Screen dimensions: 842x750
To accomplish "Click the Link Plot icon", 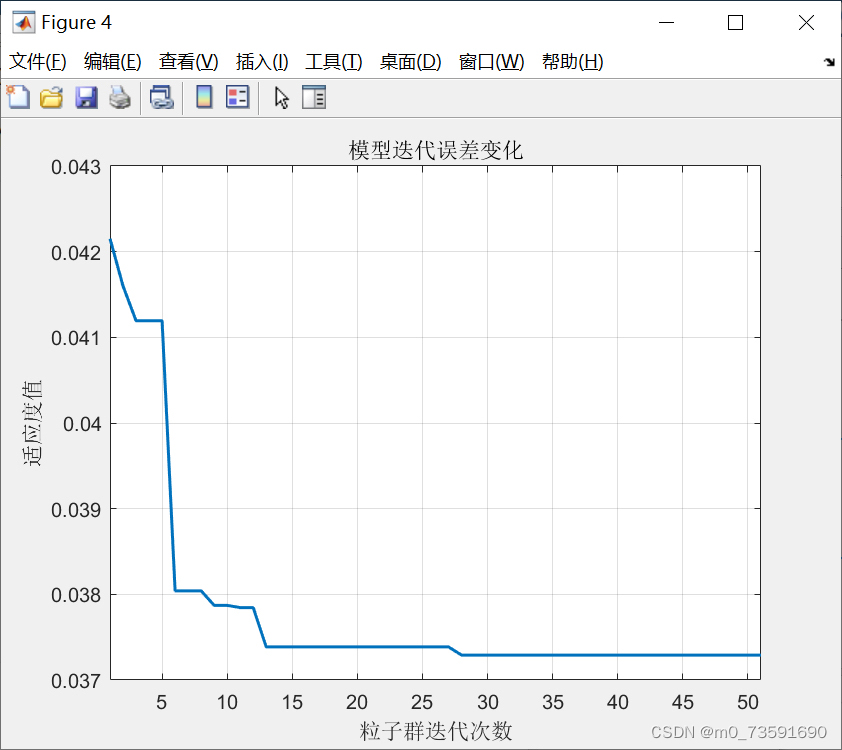I will click(162, 97).
